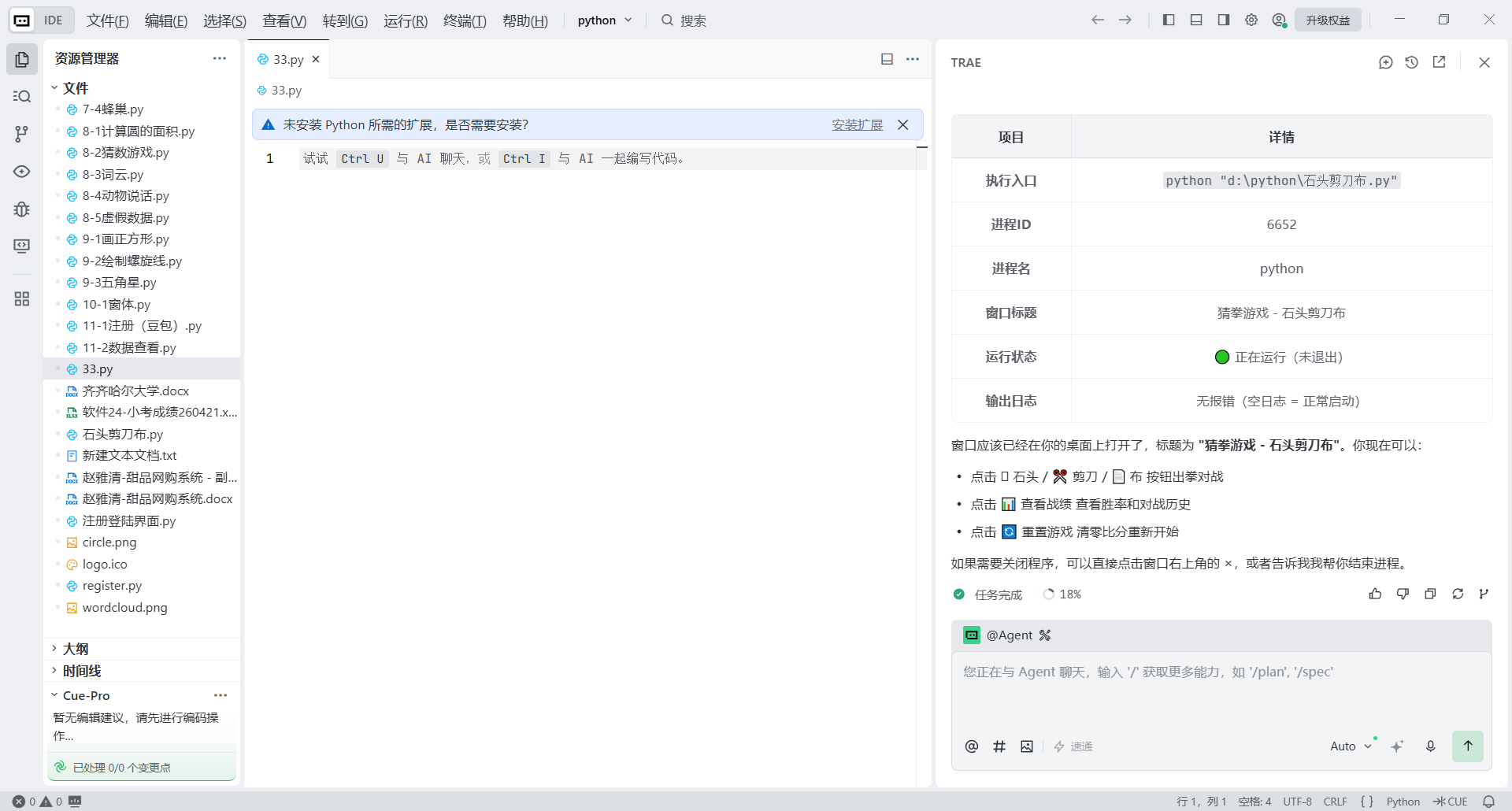
Task: Open the 编辑(E) menu
Action: pyautogui.click(x=166, y=20)
